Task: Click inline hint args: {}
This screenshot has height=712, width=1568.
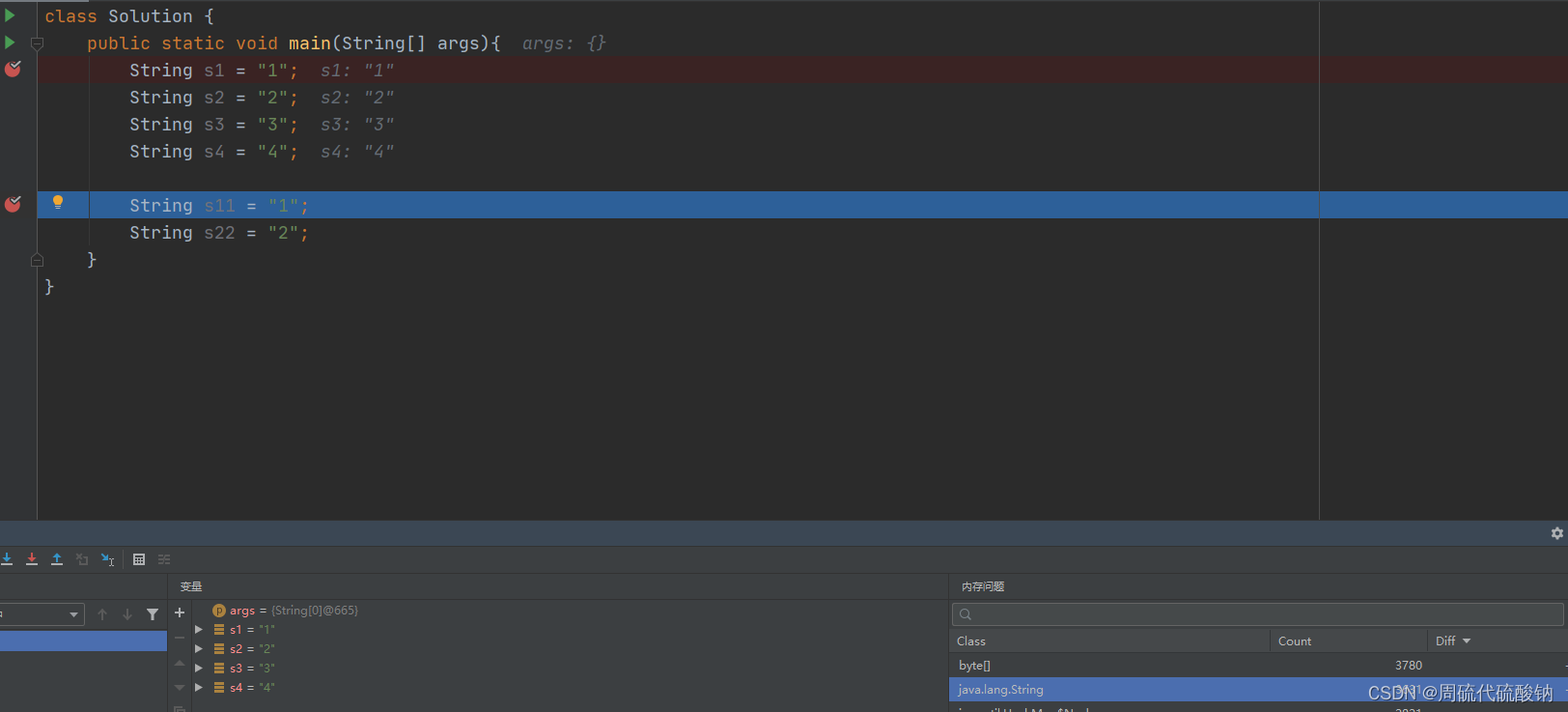Action: point(564,43)
